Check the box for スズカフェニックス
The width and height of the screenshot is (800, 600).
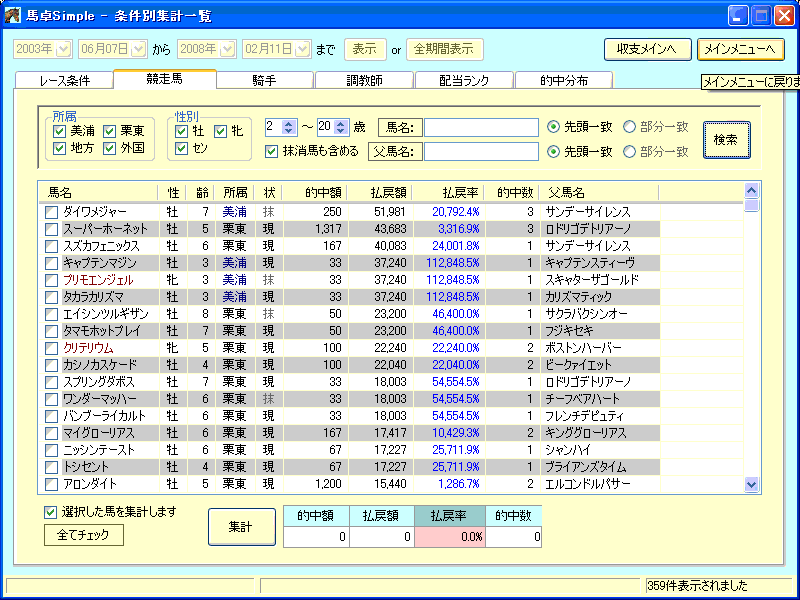(52, 246)
